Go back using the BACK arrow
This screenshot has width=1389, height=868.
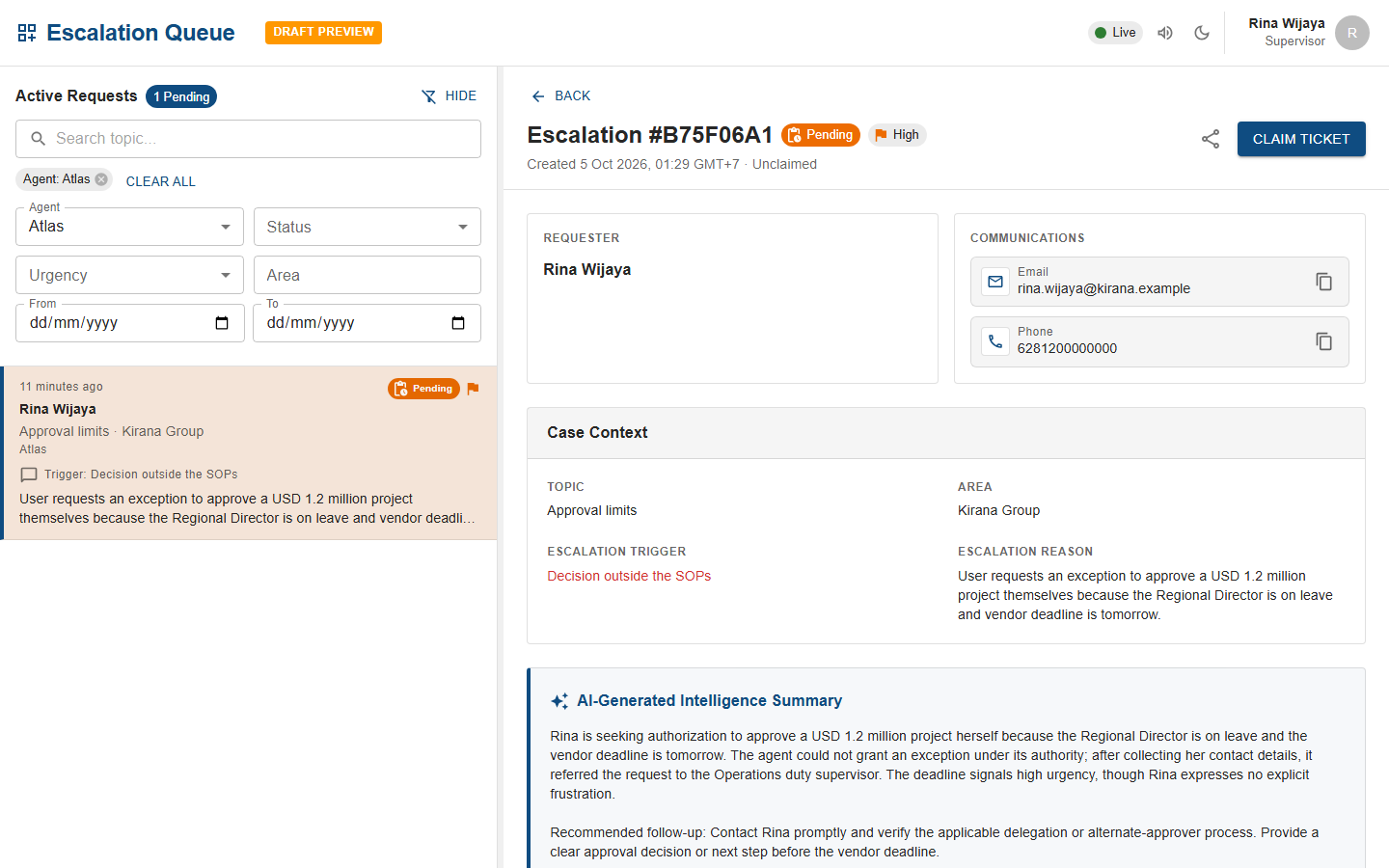tap(560, 95)
